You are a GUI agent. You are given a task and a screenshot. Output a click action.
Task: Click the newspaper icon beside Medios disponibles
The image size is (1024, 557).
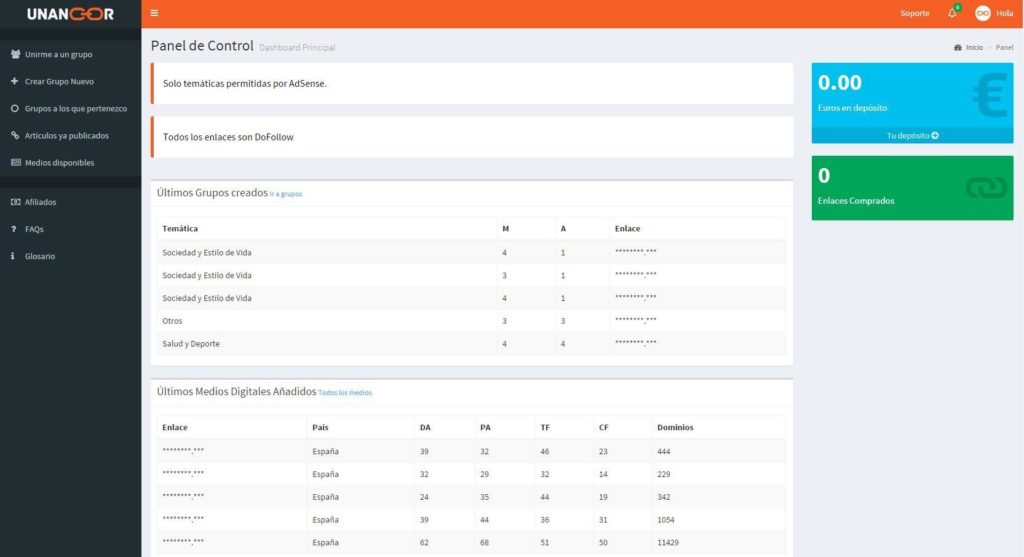tap(16, 162)
